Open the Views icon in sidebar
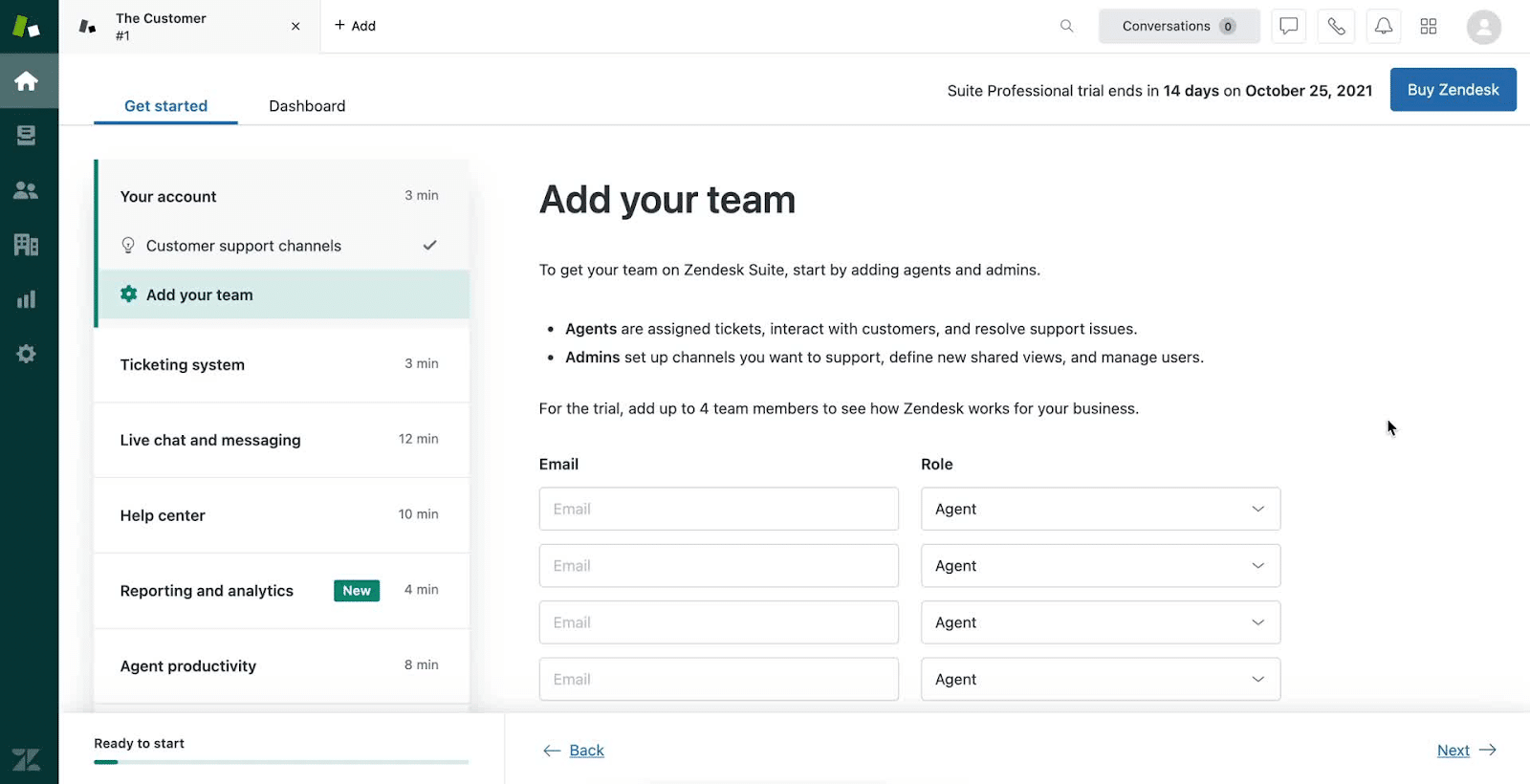Image resolution: width=1530 pixels, height=784 pixels. (x=27, y=136)
